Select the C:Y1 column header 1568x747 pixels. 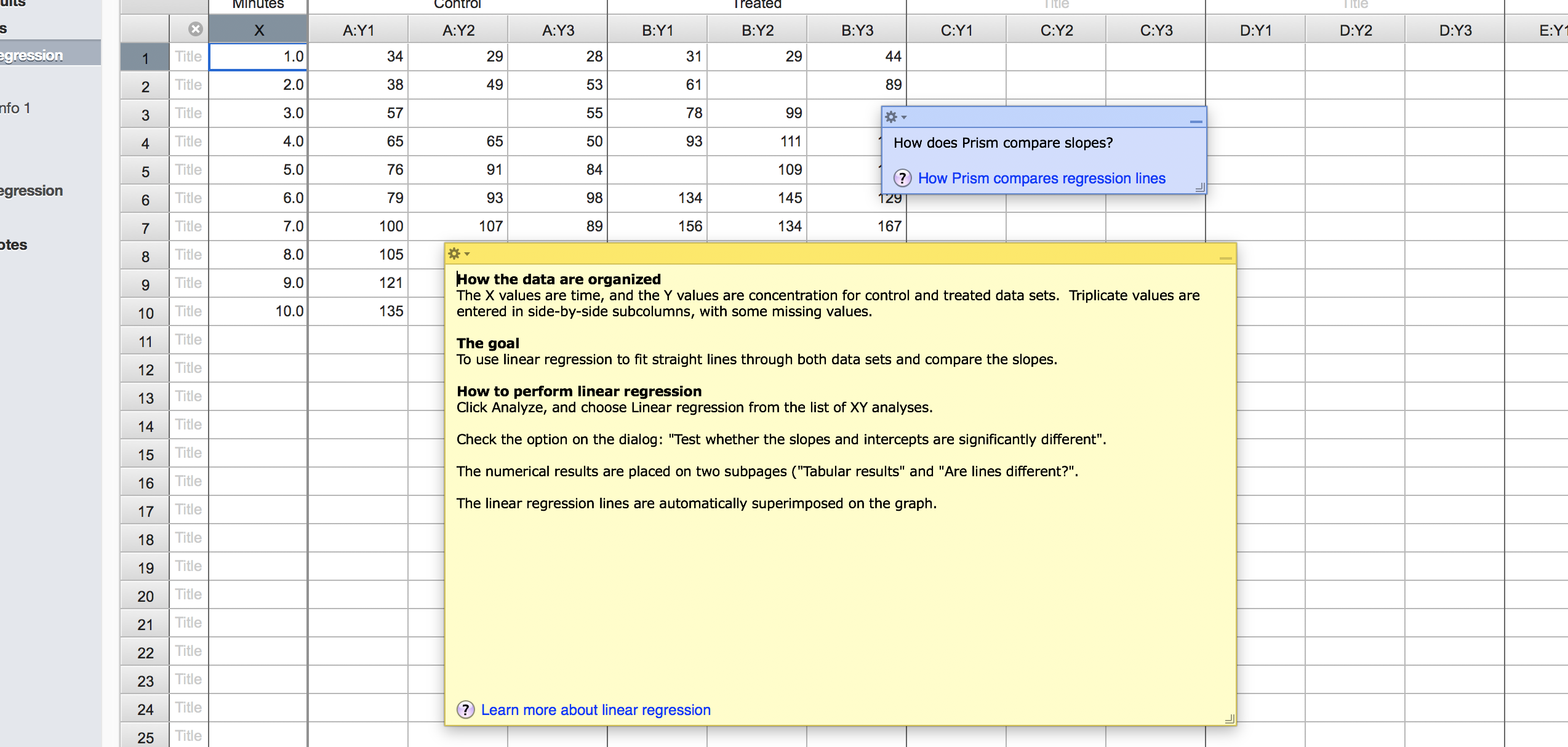(956, 30)
